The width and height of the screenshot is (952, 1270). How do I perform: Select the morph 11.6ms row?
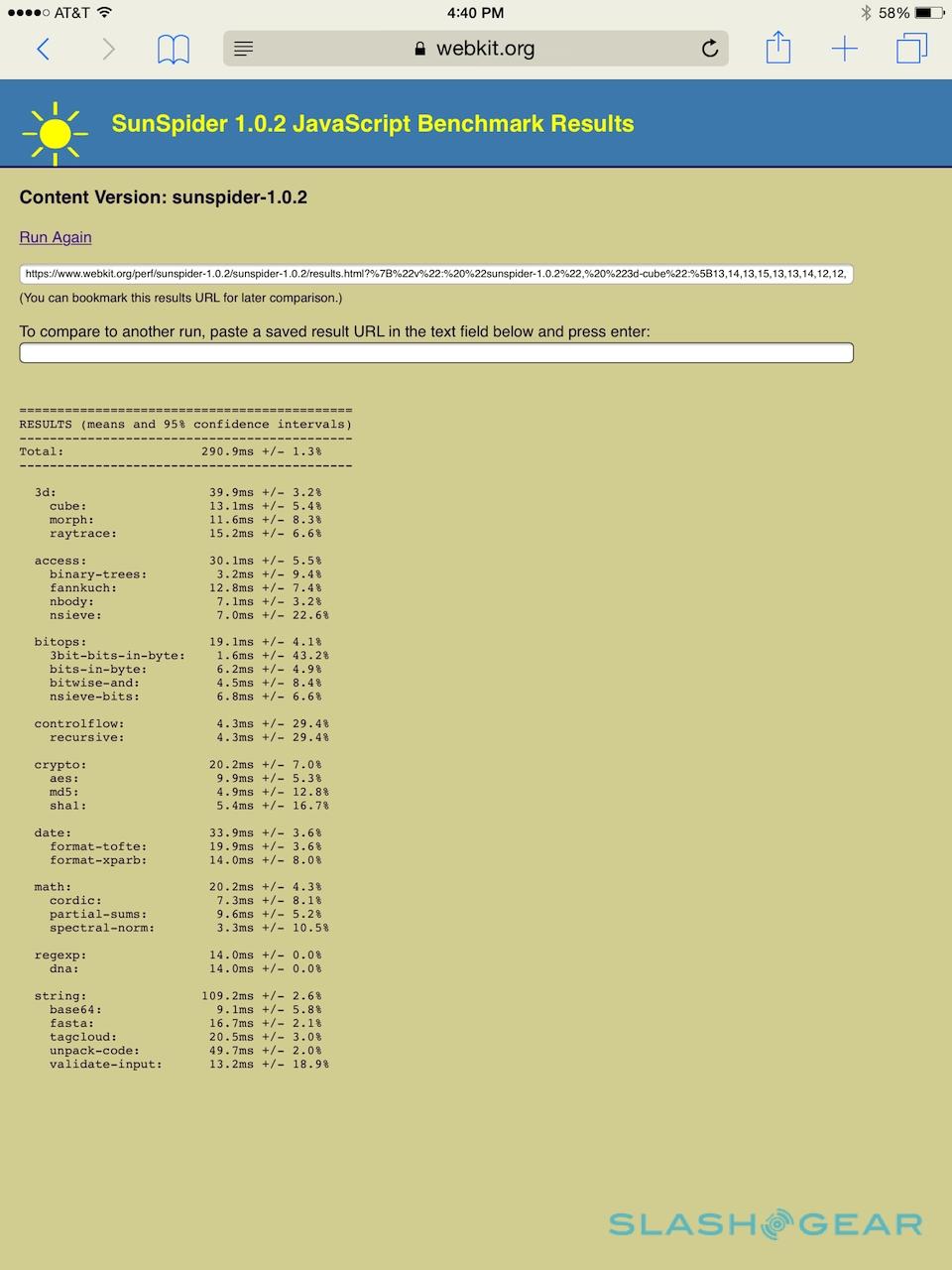185,520
